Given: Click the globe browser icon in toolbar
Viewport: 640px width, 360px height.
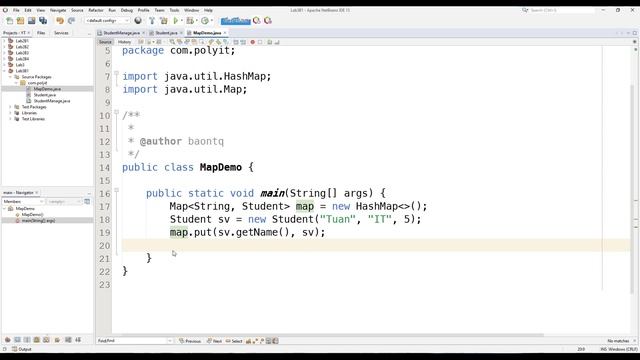Looking at the screenshot, I should [x=138, y=20].
